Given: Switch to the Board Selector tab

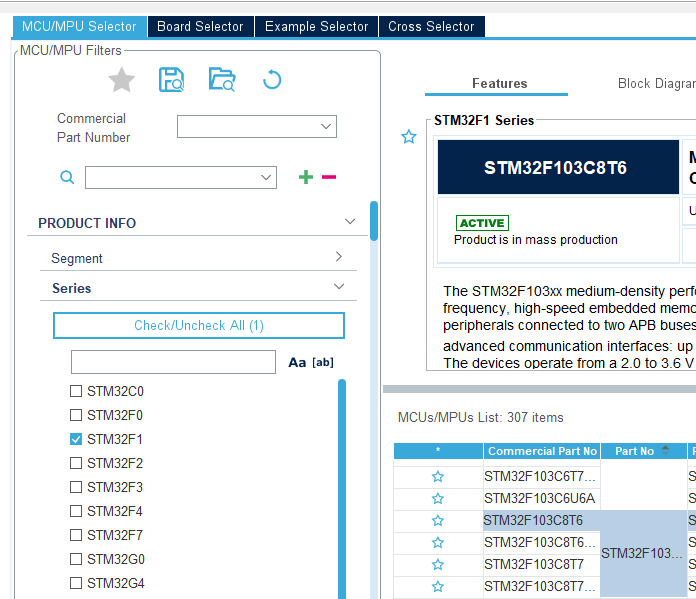Looking at the screenshot, I should pos(201,26).
